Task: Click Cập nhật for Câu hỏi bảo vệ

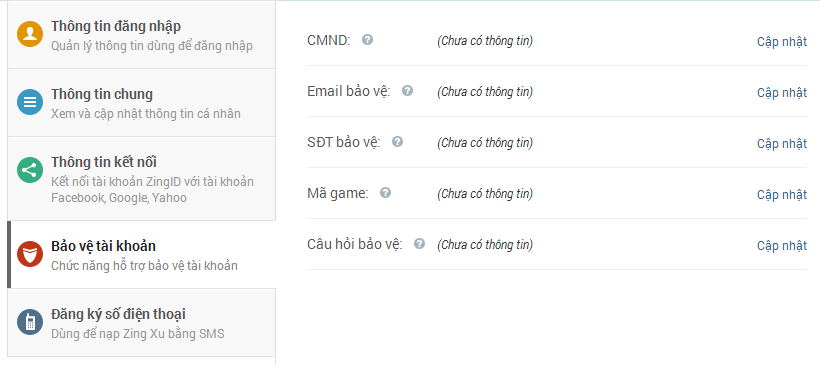Action: tap(782, 246)
